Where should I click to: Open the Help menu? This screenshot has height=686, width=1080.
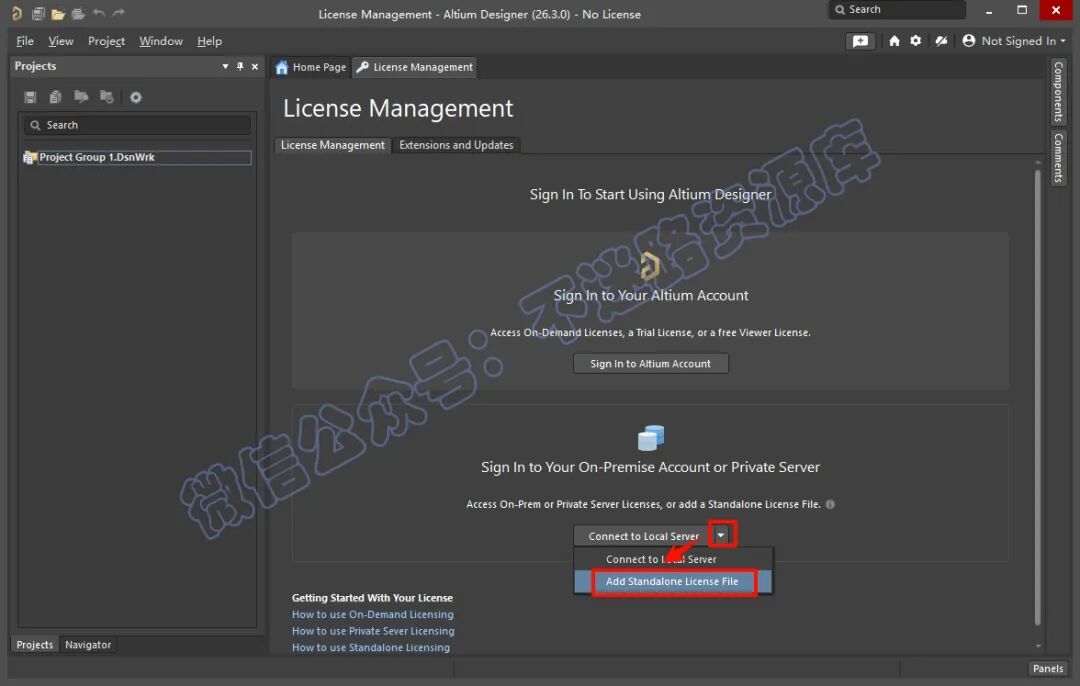pos(209,41)
